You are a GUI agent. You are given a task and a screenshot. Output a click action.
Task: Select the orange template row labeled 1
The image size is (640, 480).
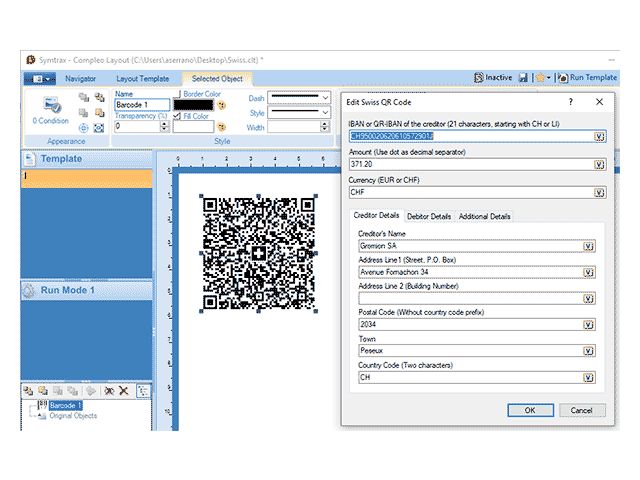87,179
